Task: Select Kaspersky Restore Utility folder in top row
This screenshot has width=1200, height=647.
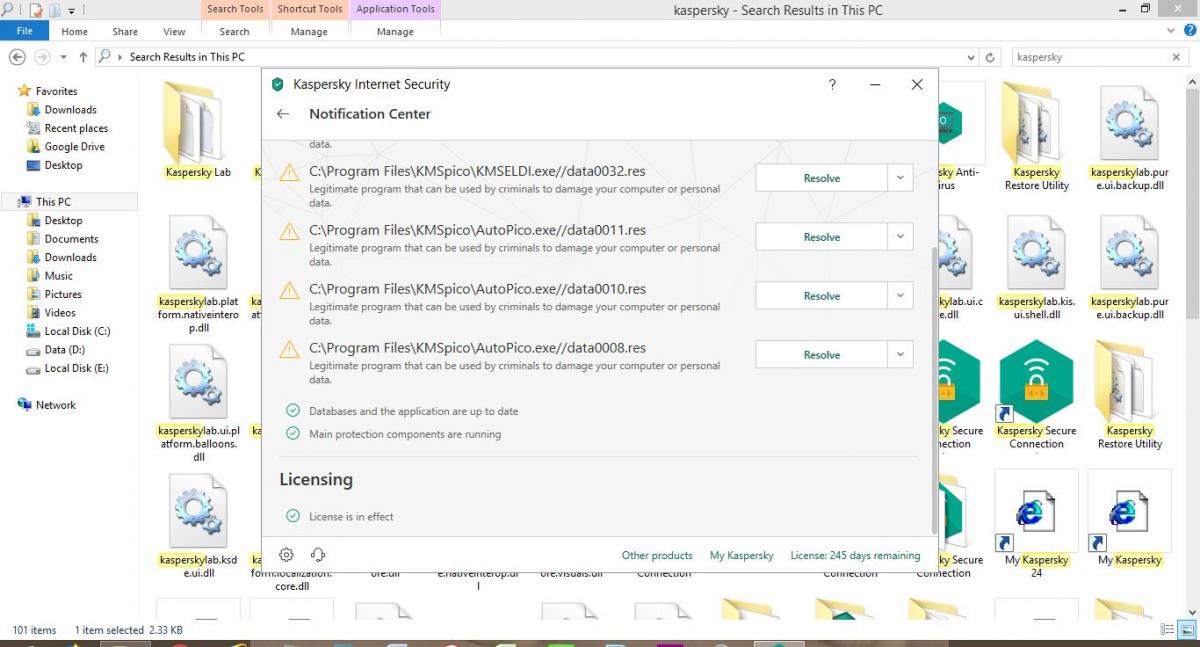Action: click(1036, 122)
